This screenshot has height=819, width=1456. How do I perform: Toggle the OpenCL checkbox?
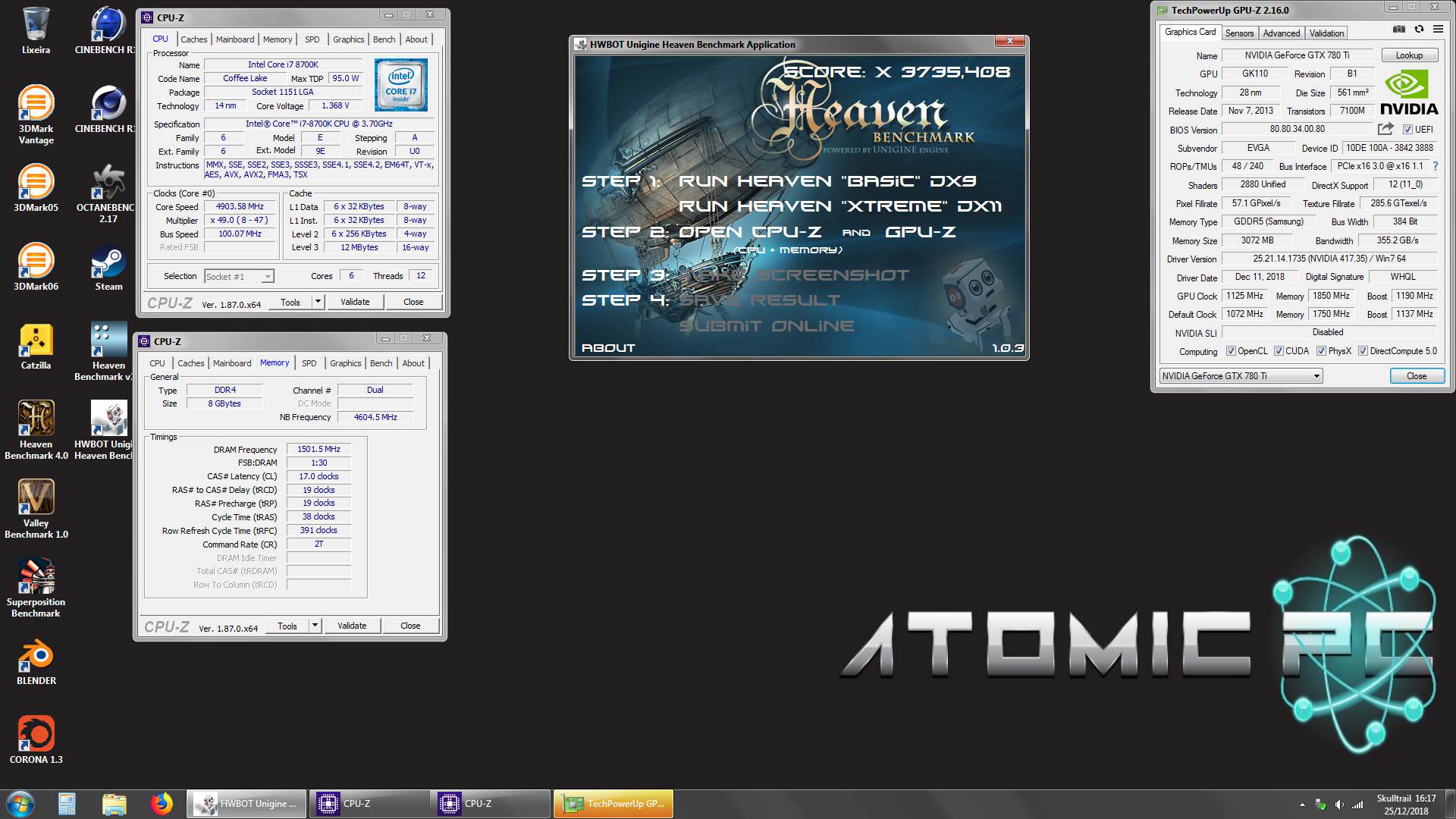(x=1231, y=351)
